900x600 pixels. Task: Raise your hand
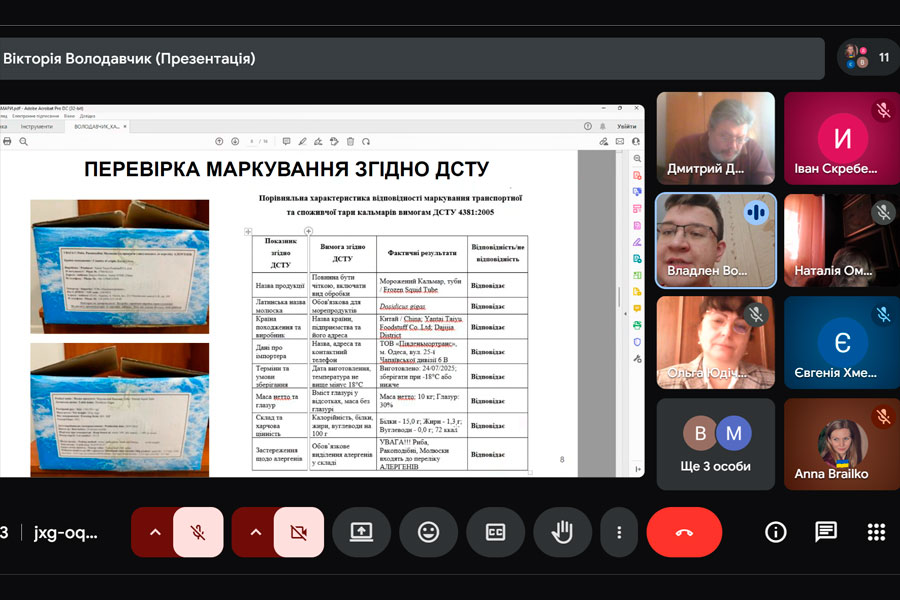(x=562, y=532)
